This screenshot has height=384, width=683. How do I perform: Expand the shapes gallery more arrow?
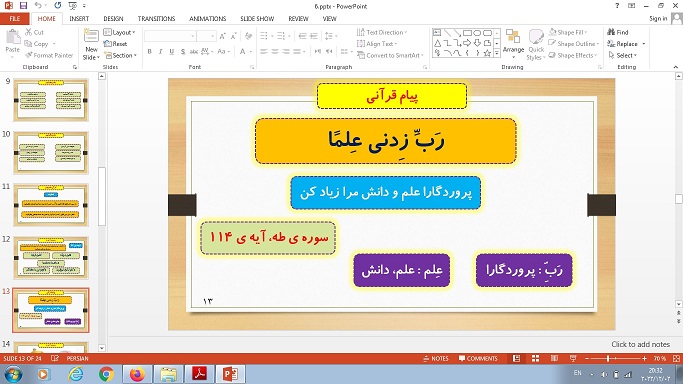tap(497, 54)
